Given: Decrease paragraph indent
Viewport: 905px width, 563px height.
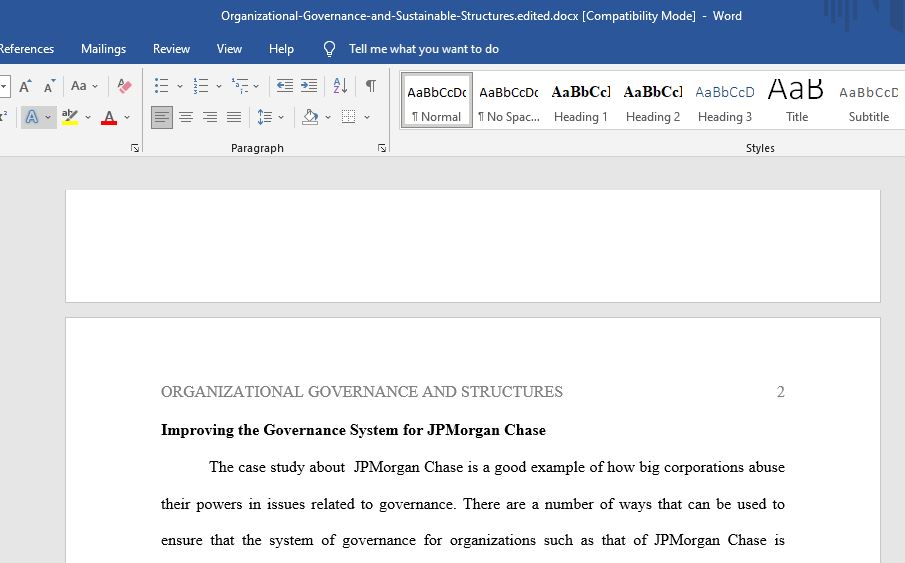Looking at the screenshot, I should (285, 86).
